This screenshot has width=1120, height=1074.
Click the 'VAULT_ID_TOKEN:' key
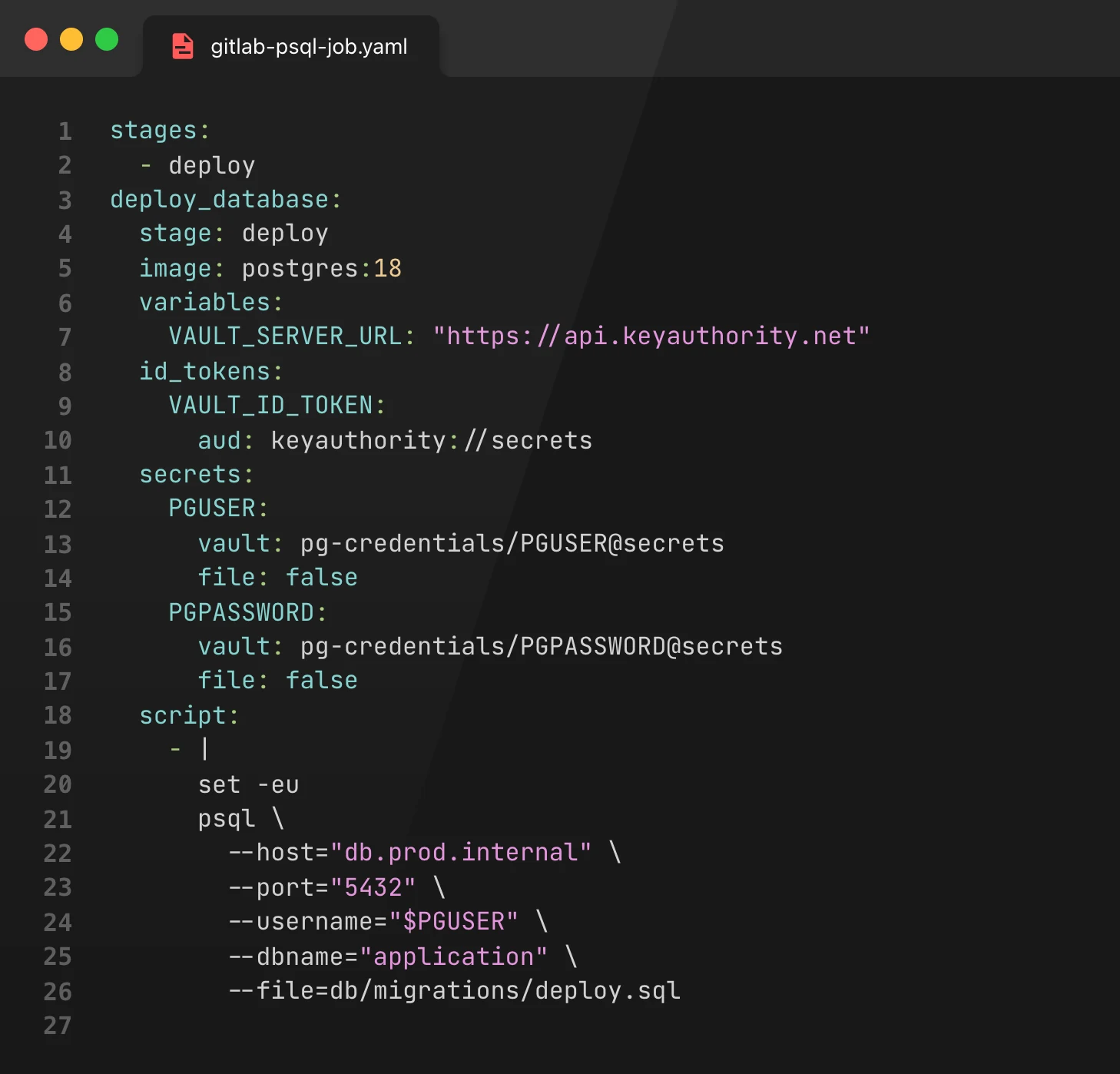tap(277, 405)
